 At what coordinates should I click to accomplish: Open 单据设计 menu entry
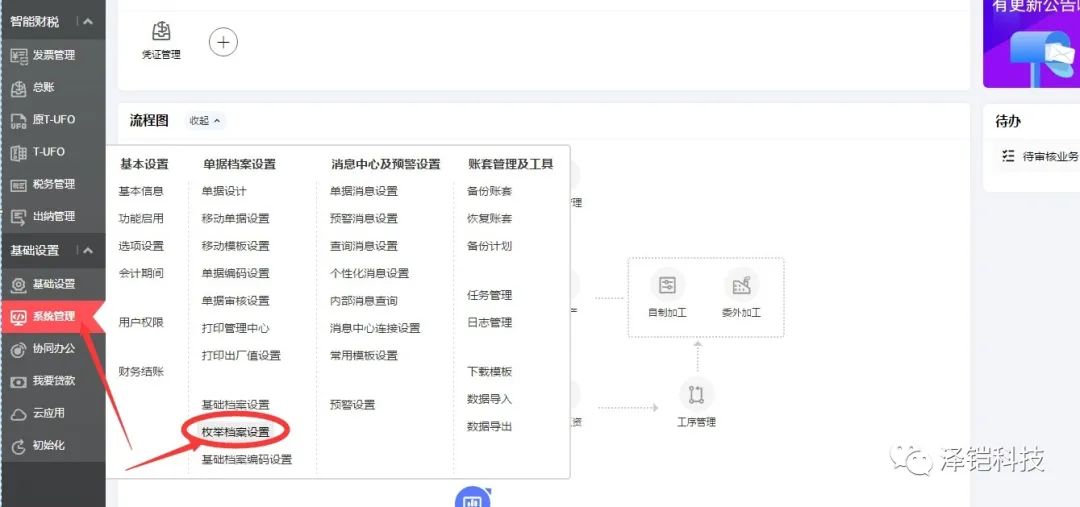224,192
